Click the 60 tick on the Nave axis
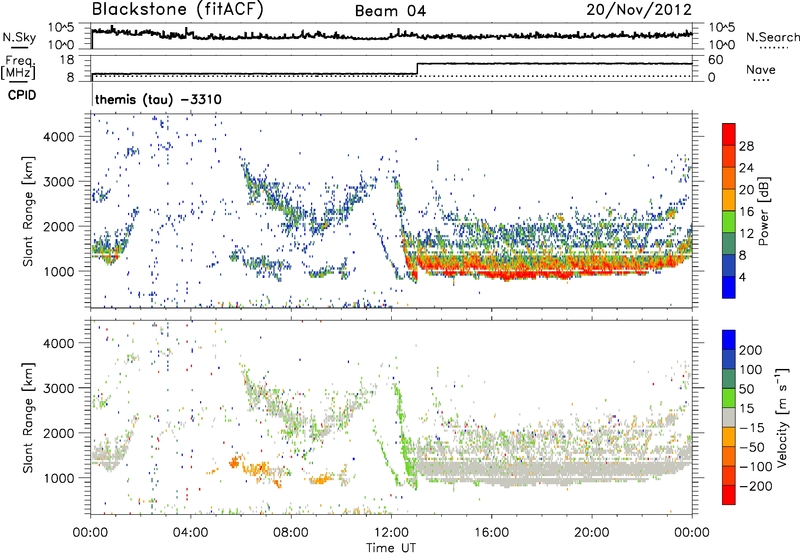Image resolution: width=800 pixels, height=554 pixels. pyautogui.click(x=715, y=60)
